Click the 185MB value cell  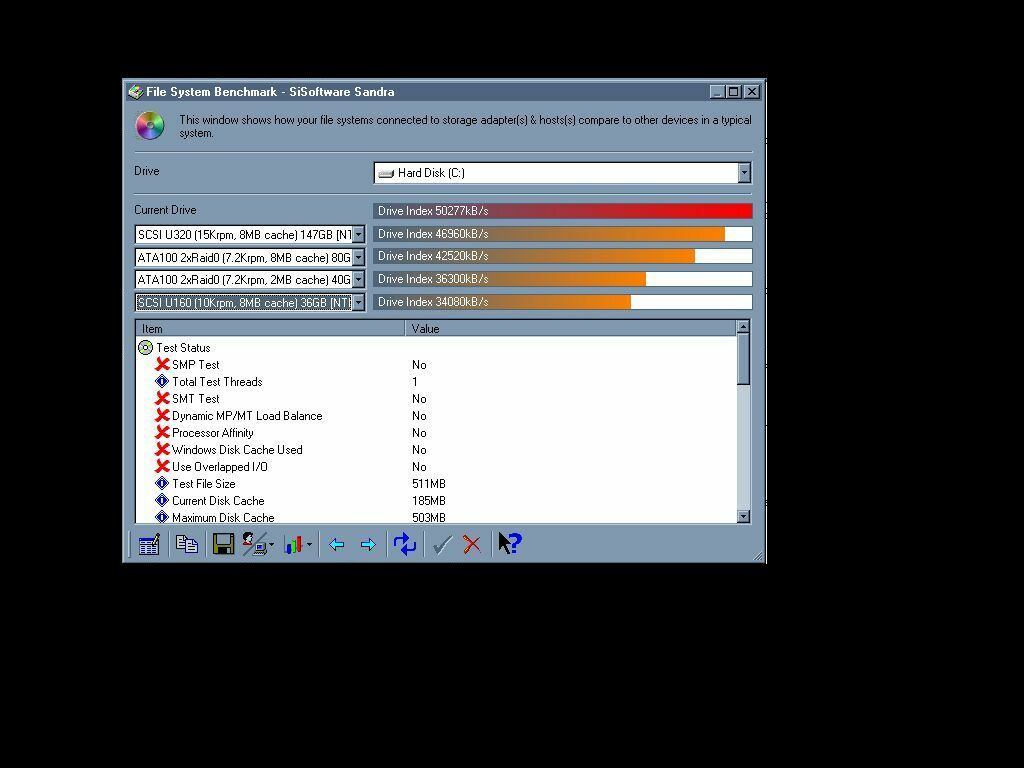click(428, 501)
